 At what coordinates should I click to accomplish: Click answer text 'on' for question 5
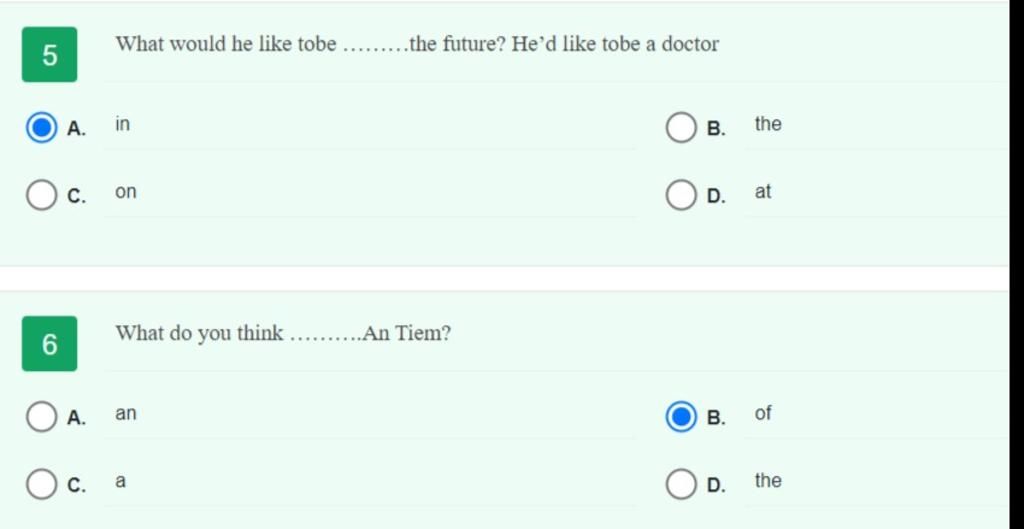coord(126,192)
